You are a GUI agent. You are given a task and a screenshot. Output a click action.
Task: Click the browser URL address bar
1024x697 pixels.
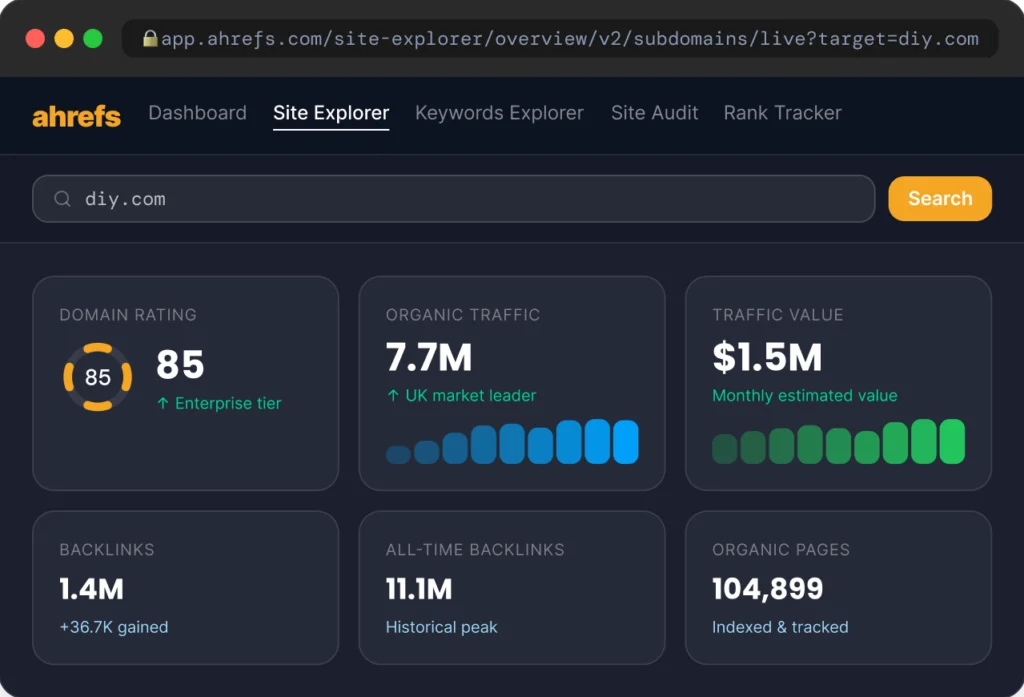[x=560, y=39]
